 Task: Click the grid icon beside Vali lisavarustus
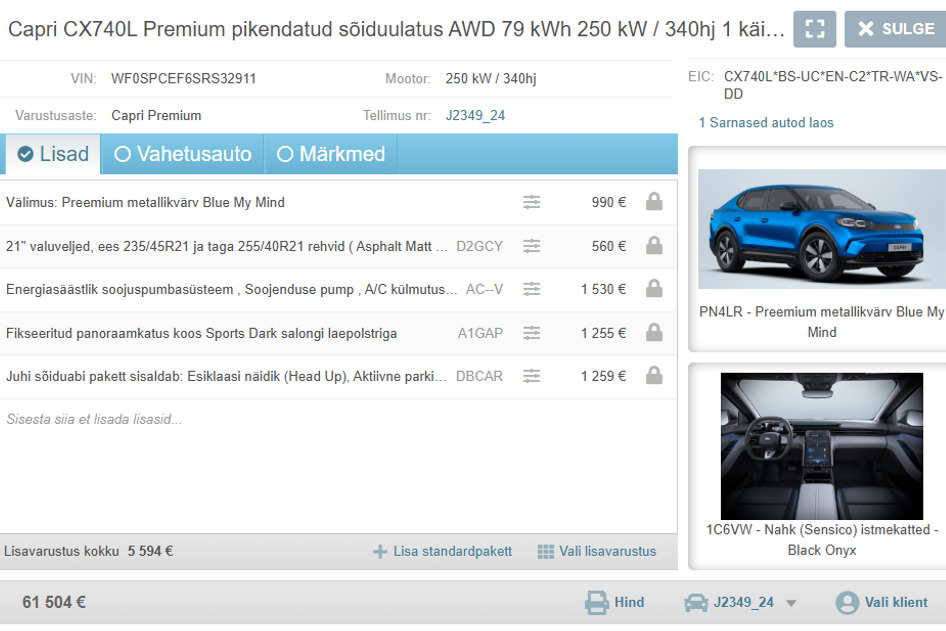tap(544, 551)
